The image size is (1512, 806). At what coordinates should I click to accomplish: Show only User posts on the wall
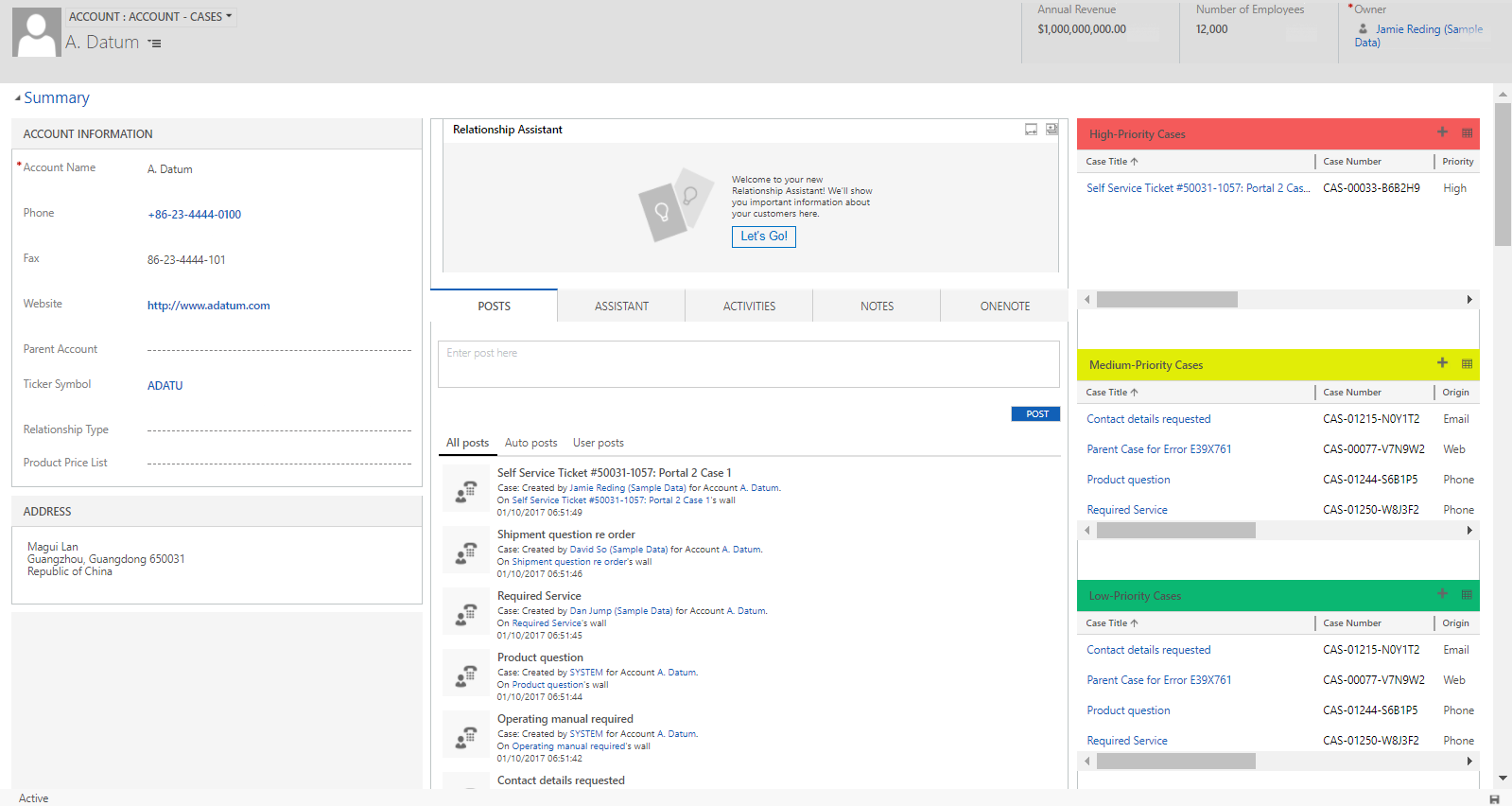(598, 443)
